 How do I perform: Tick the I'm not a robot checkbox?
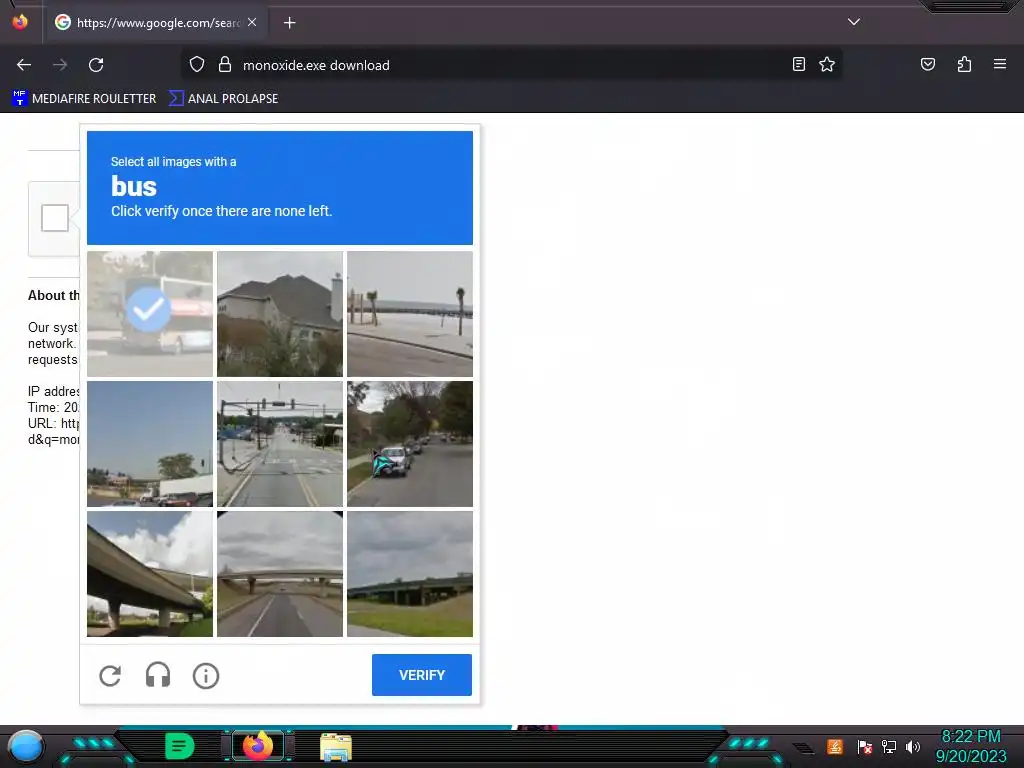(55, 218)
